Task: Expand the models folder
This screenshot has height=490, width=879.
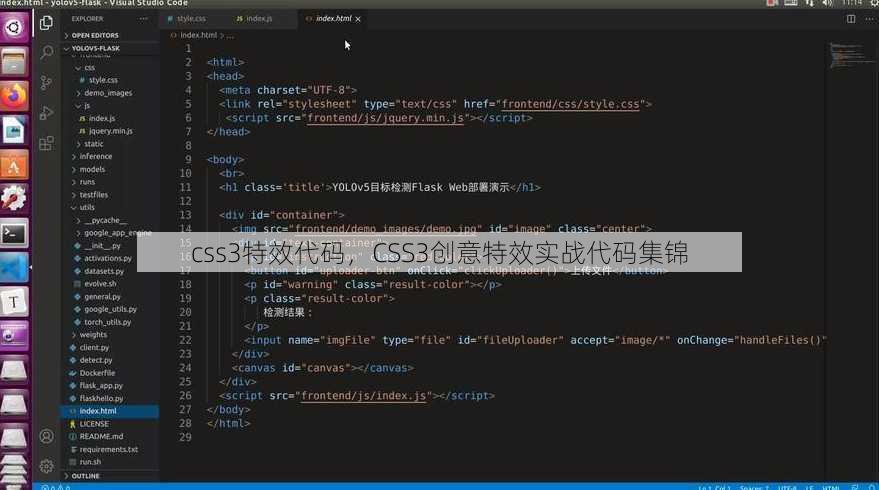Action: coord(92,169)
